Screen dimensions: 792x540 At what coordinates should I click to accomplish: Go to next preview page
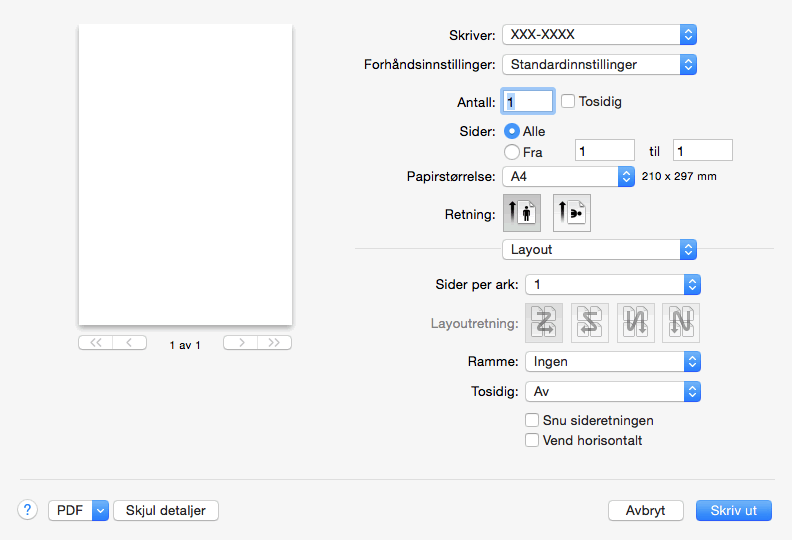pos(240,342)
